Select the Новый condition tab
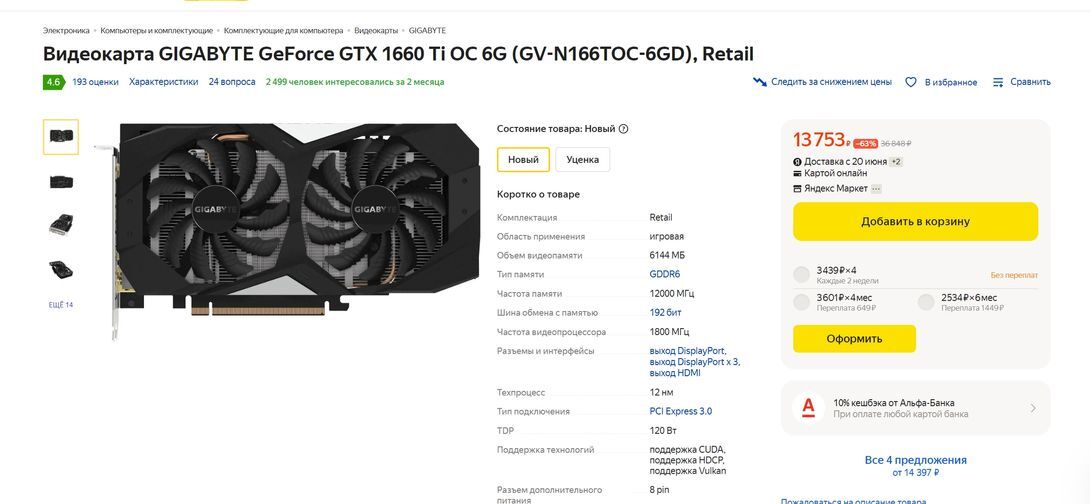This screenshot has height=504, width=1090. point(523,159)
